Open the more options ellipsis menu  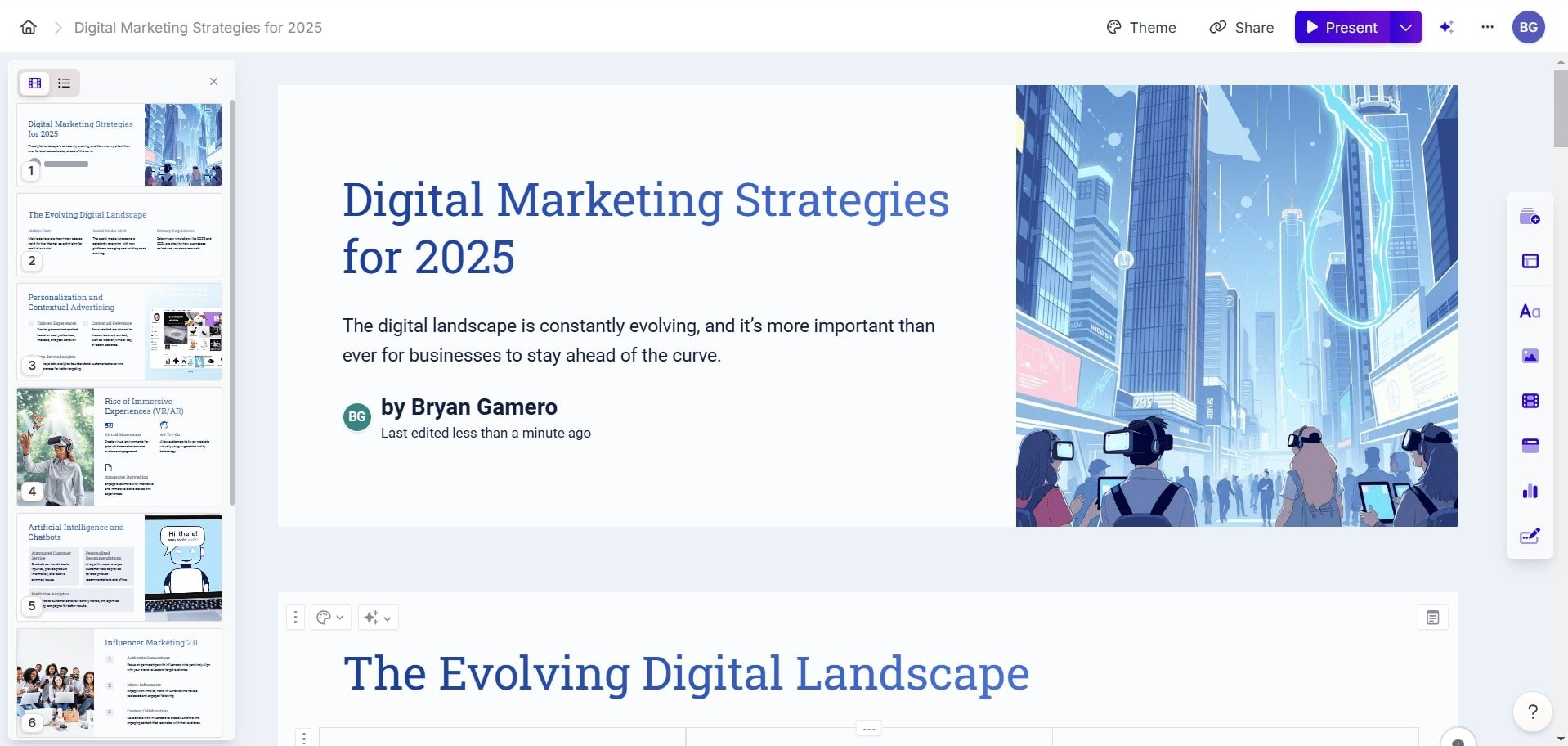pyautogui.click(x=1487, y=27)
